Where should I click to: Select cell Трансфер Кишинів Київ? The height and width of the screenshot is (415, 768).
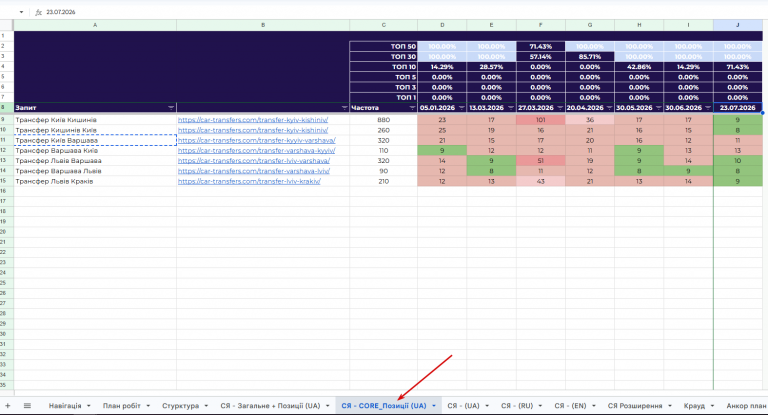coord(95,130)
